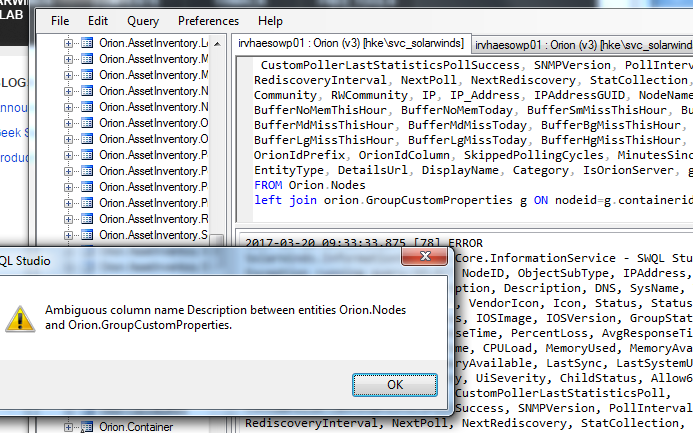Click OK in the ambiguous column dialog
The width and height of the screenshot is (693, 433).
coord(395,385)
